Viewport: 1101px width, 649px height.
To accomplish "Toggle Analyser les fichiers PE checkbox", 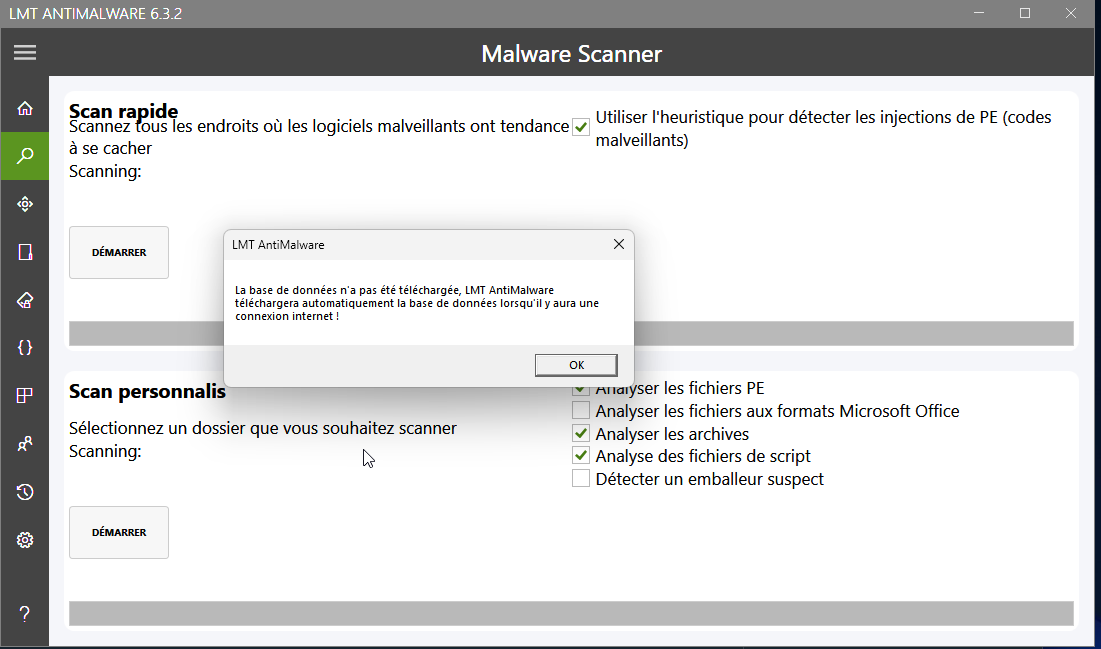I will (x=581, y=389).
